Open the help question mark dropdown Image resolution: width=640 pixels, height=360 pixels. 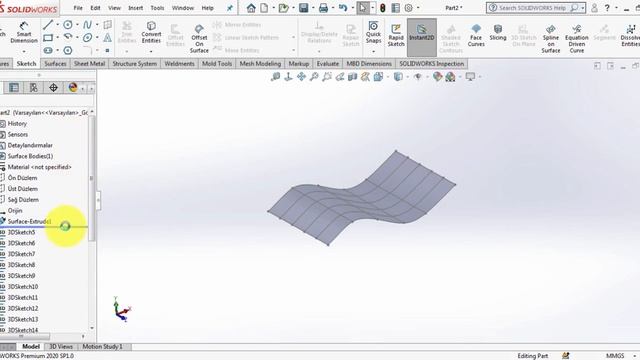(616, 8)
